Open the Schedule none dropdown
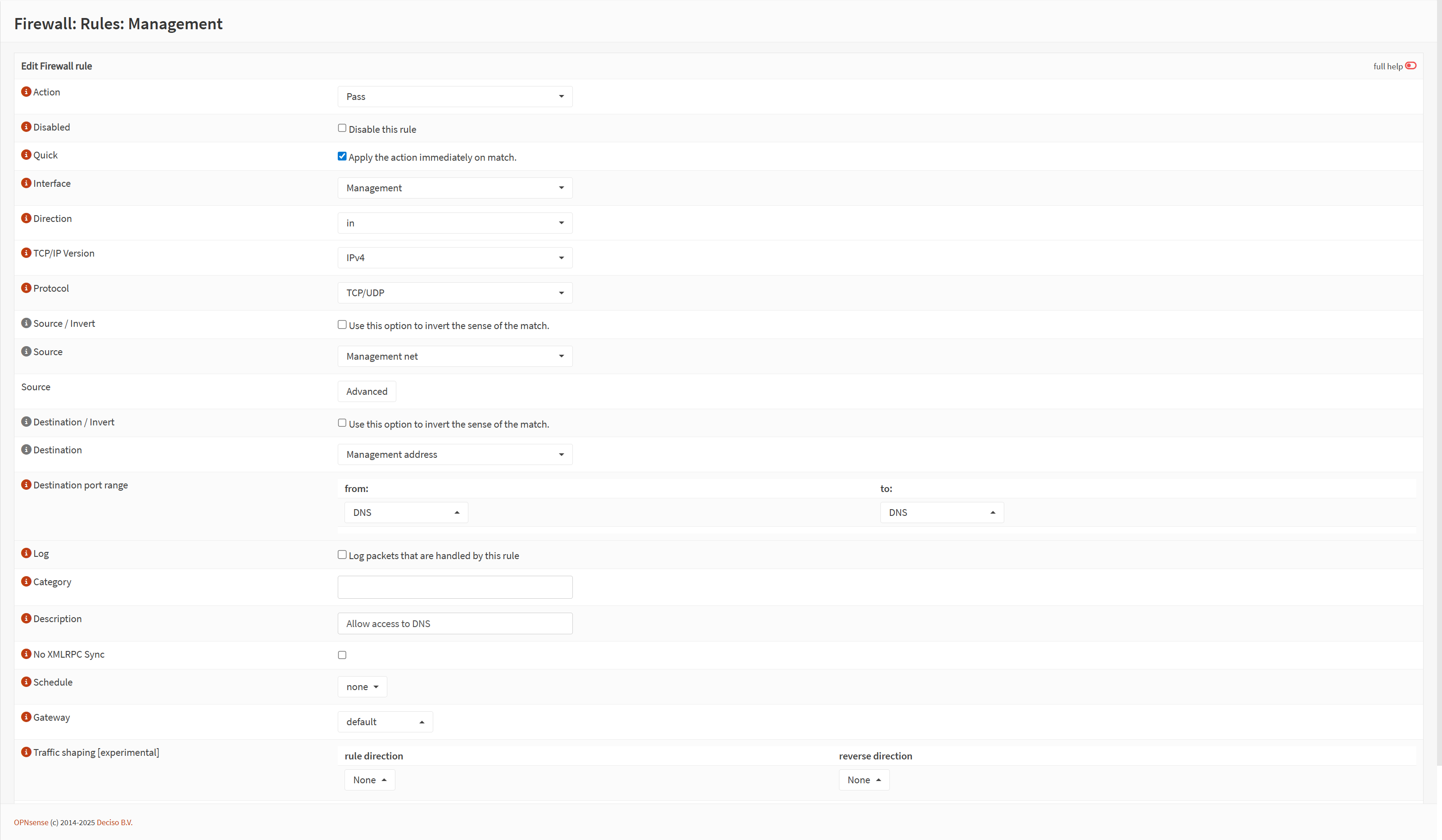The height and width of the screenshot is (840, 1442). tap(362, 687)
